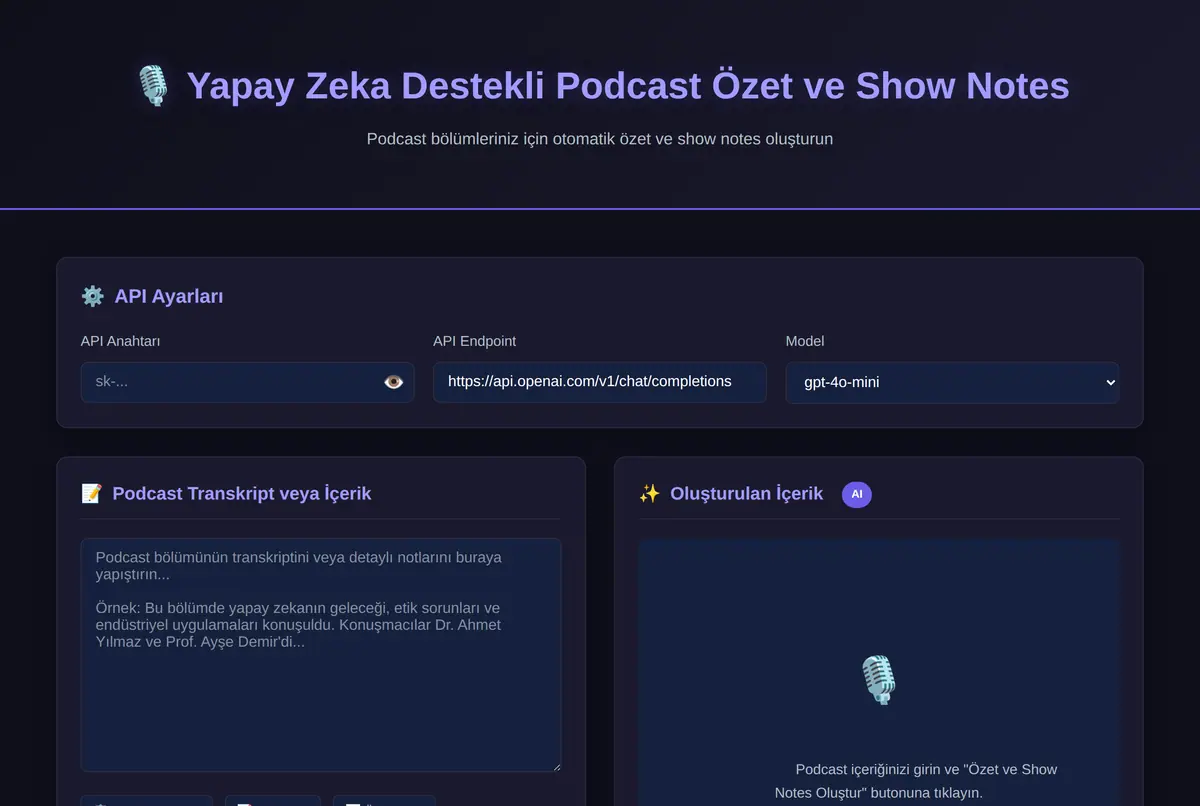Click the memo icon beside Podcast Transkript

(x=91, y=493)
